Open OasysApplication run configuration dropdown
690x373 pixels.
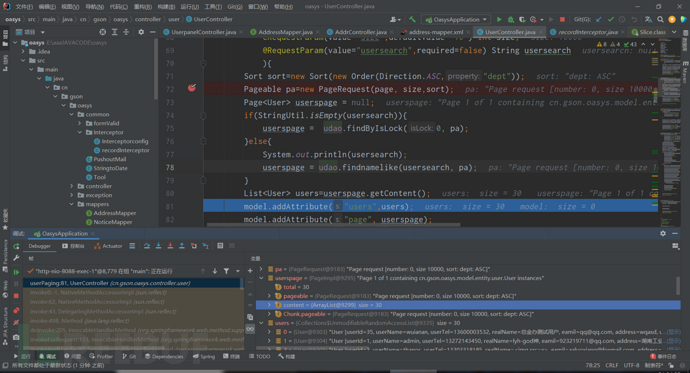[x=456, y=19]
